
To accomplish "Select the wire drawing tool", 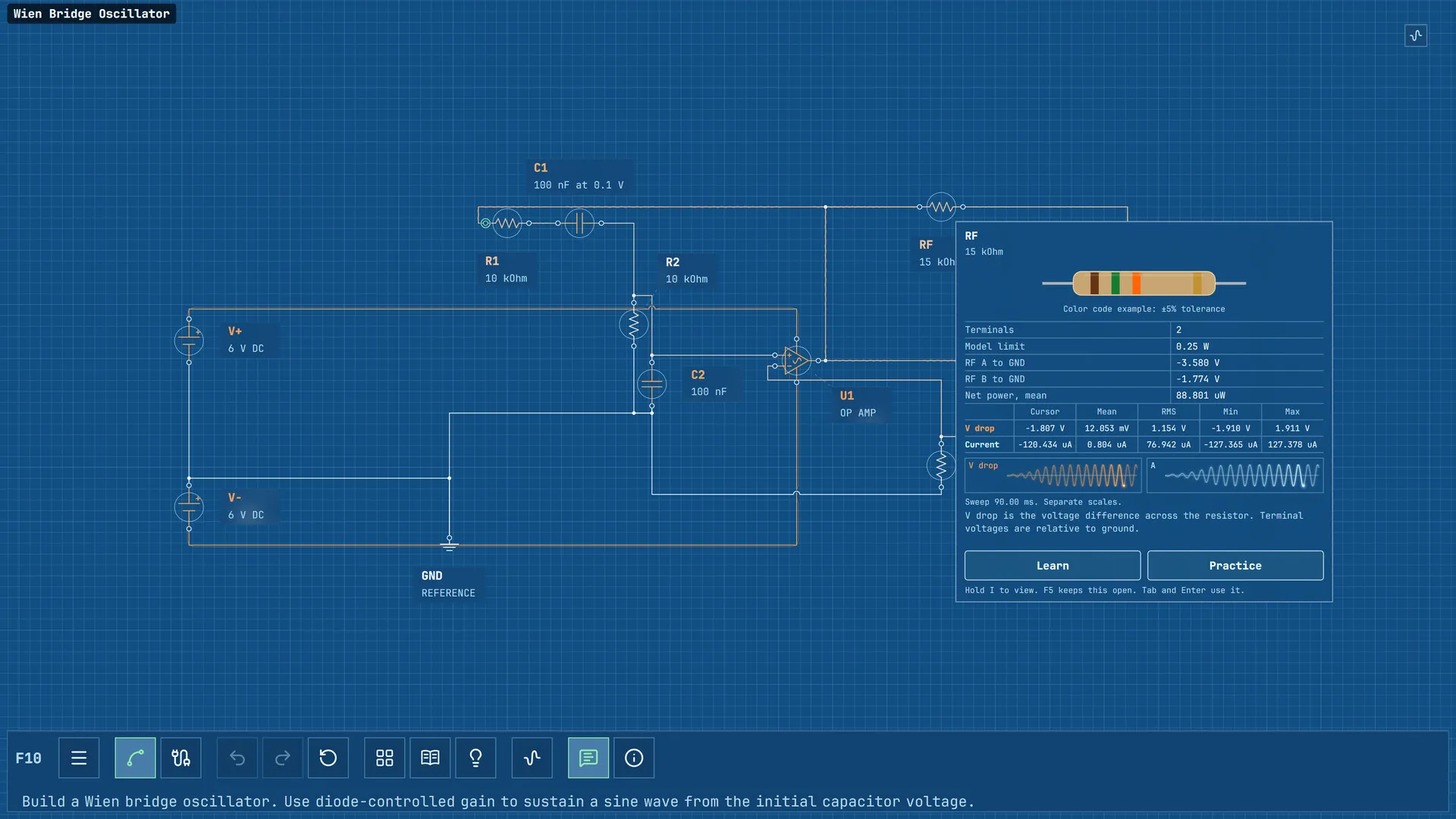I will click(x=135, y=758).
